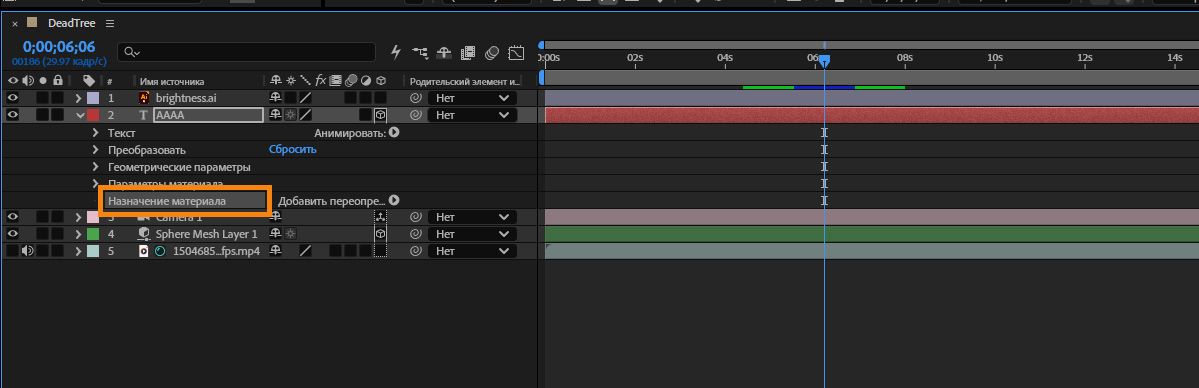Image resolution: width=1199 pixels, height=388 pixels.
Task: Click the label tag column header icon
Action: (89, 80)
